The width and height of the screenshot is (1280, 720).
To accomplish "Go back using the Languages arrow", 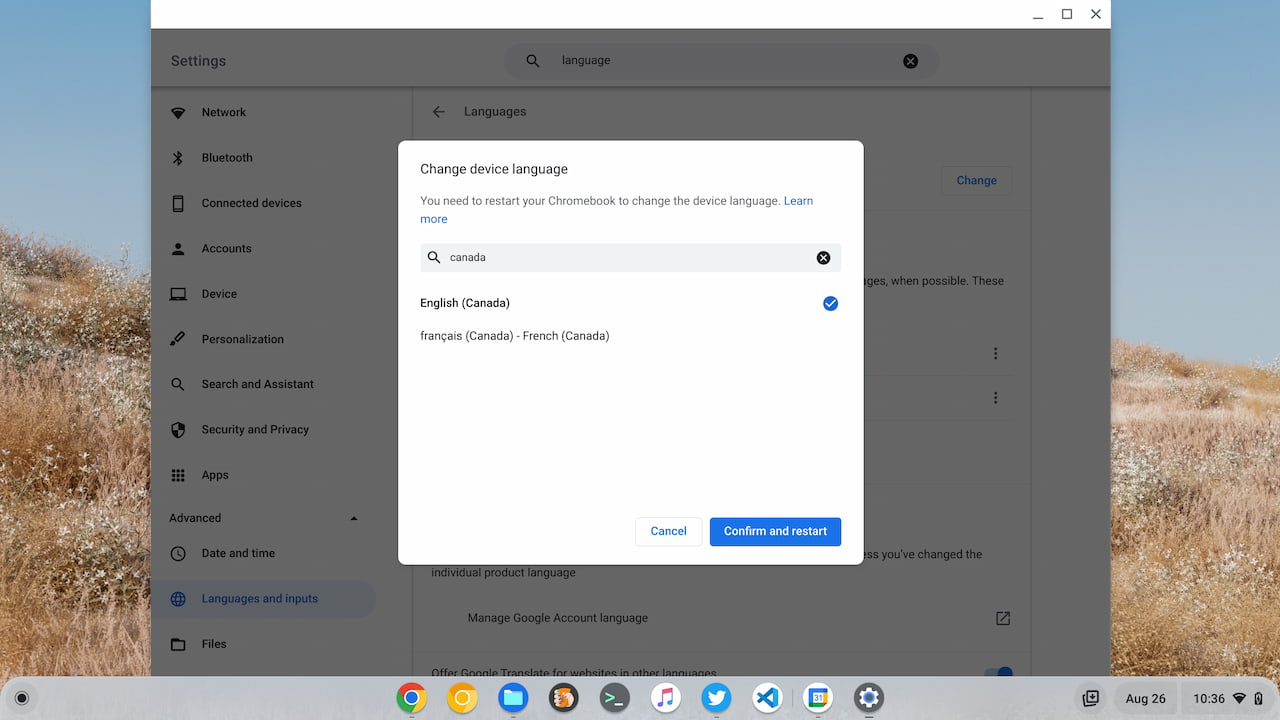I will (x=438, y=112).
